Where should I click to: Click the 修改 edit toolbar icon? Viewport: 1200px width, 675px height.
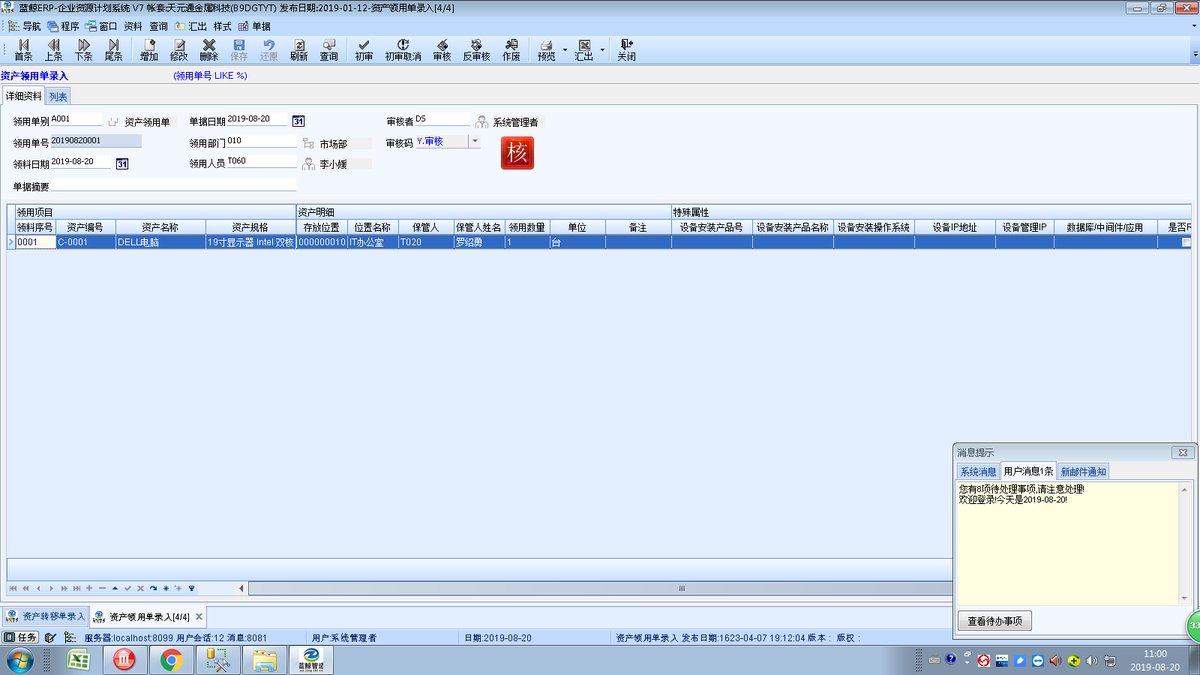pos(179,50)
